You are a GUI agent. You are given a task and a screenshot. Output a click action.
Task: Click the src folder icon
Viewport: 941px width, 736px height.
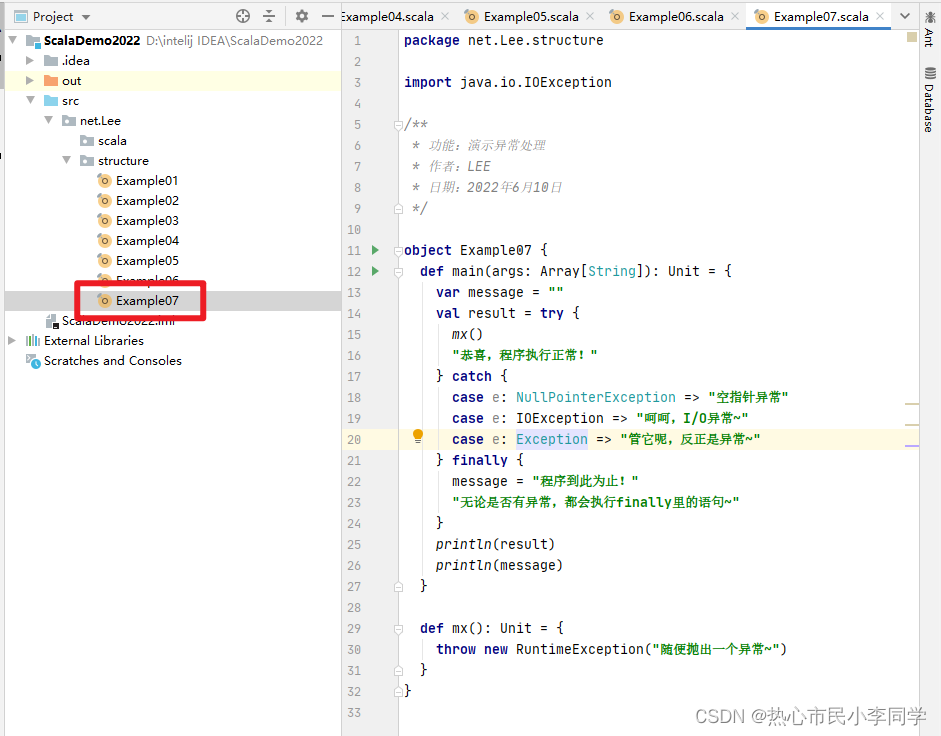[51, 100]
